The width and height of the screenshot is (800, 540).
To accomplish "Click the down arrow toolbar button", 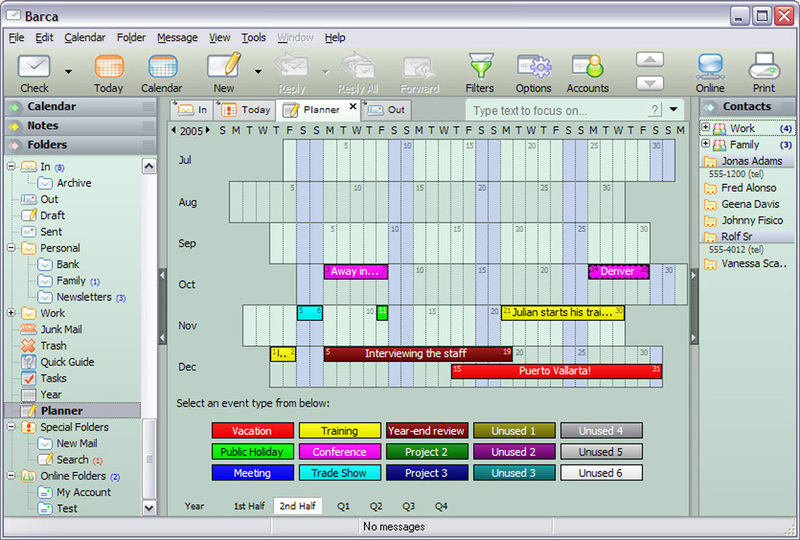I will point(650,83).
